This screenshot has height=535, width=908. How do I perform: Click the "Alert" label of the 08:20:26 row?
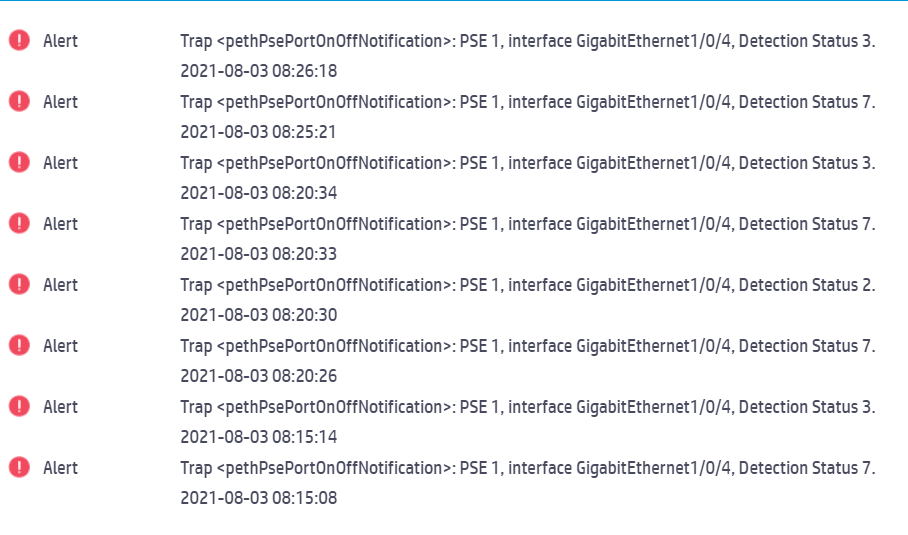(60, 346)
